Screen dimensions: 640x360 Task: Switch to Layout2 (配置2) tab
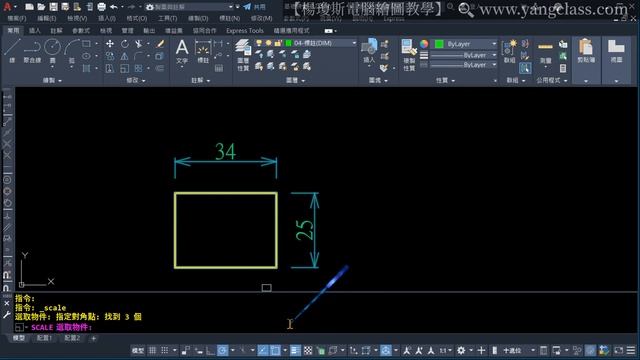tap(72, 338)
